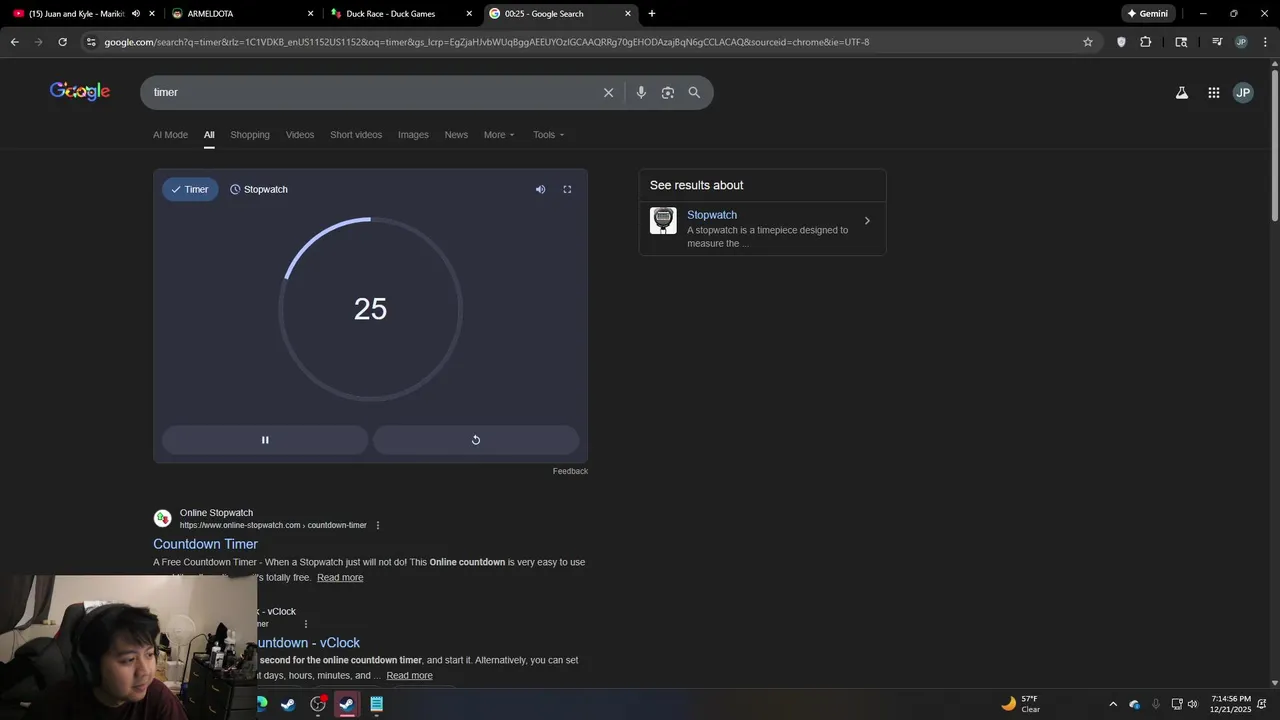
Task: Switch to the Stopwatch tab in widget
Action: (259, 189)
